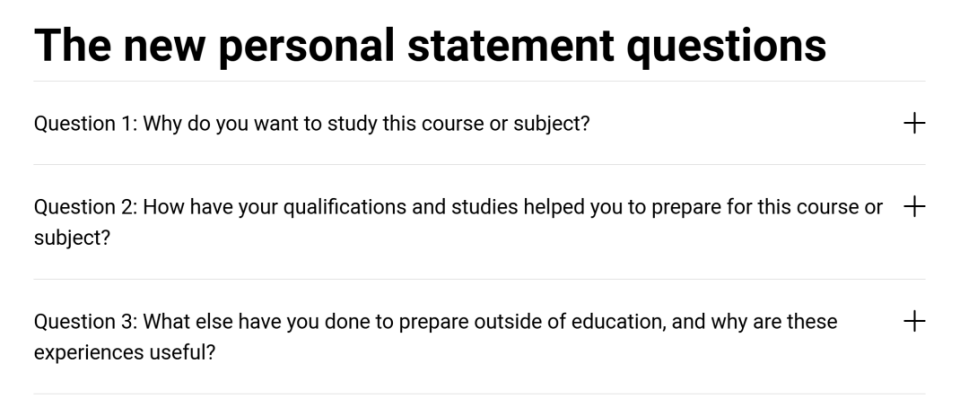Click the plus icon for Question 1
The image size is (960, 407).
click(x=914, y=123)
